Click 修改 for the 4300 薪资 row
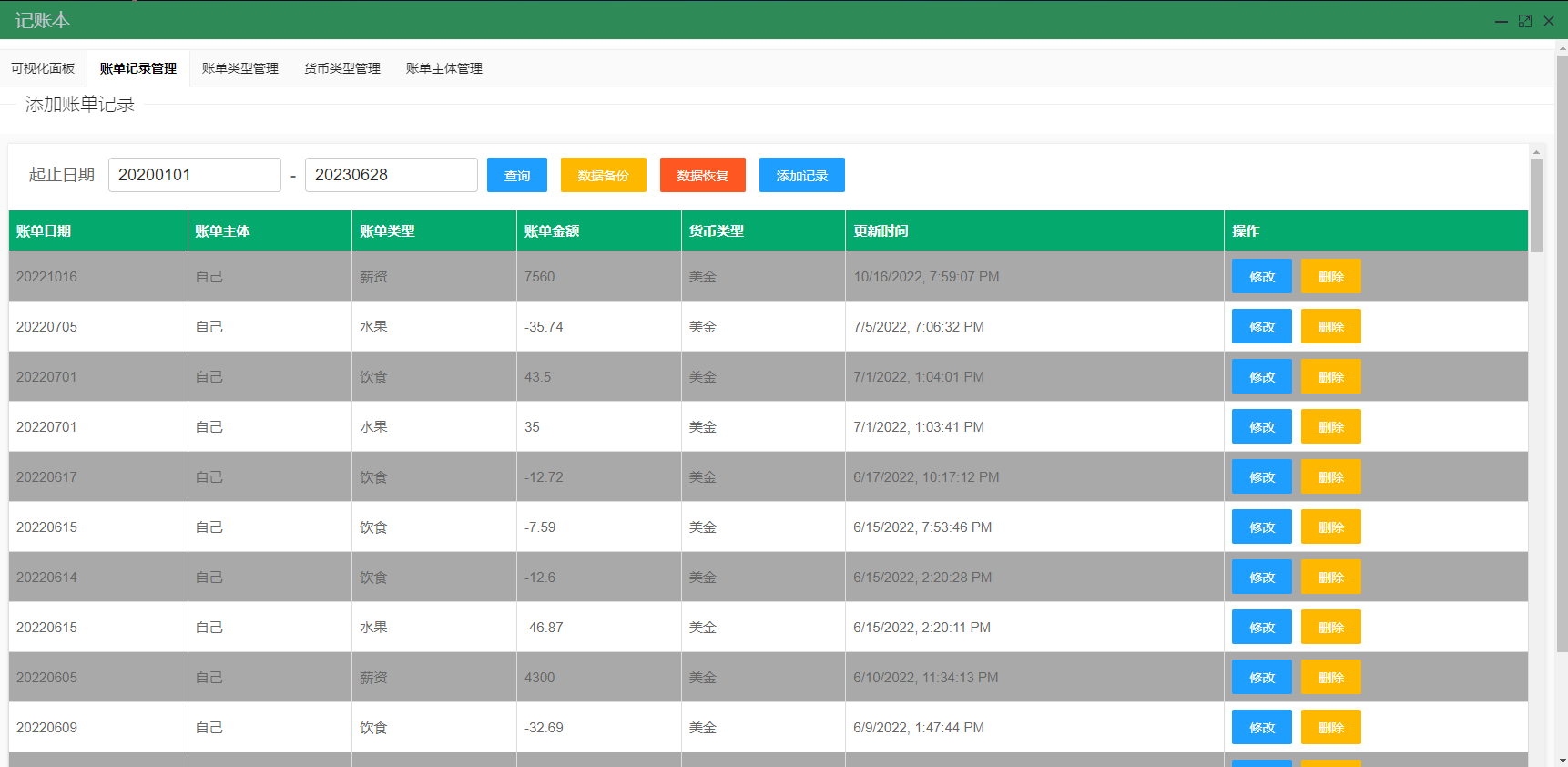The image size is (1568, 767). point(1262,677)
